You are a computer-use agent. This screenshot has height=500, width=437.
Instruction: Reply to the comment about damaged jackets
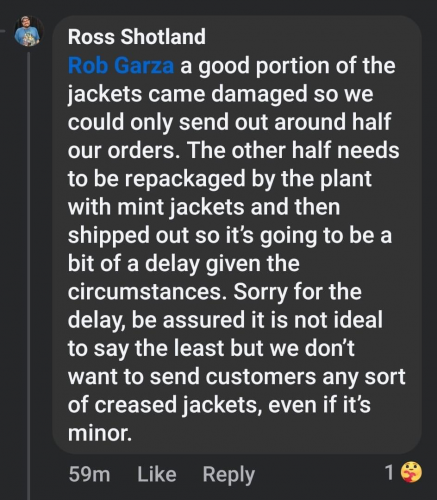pos(229,475)
